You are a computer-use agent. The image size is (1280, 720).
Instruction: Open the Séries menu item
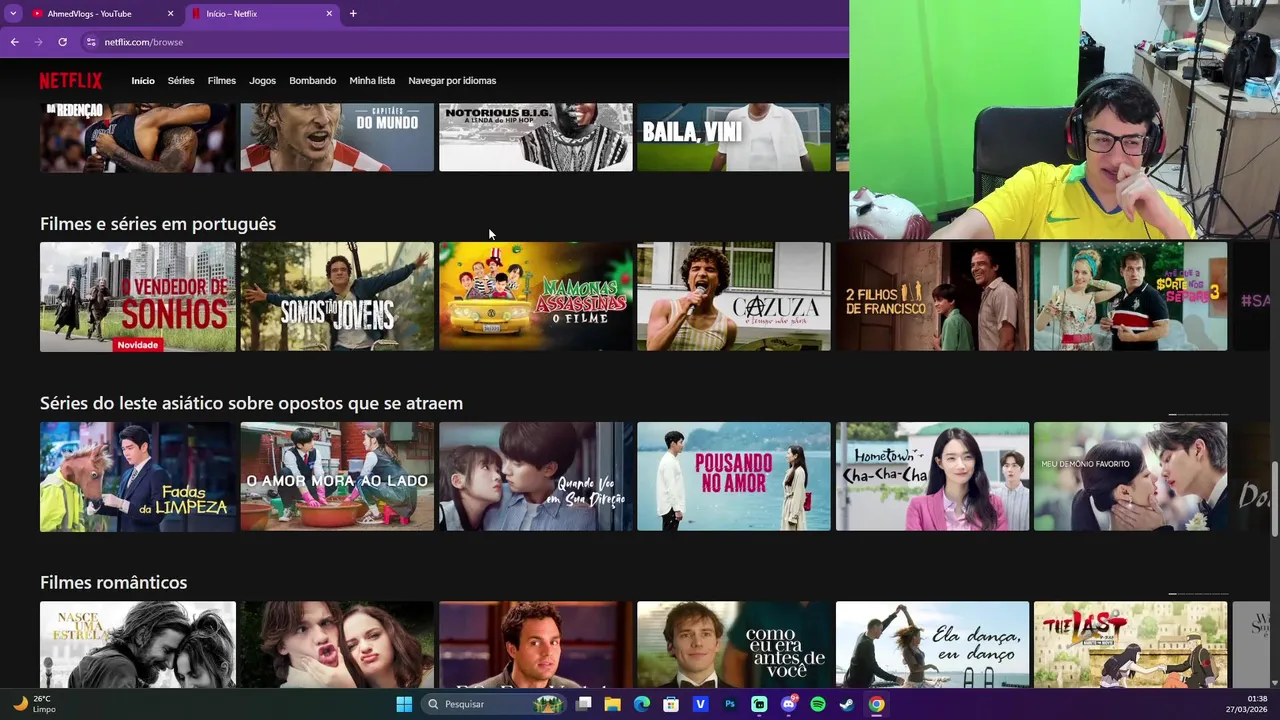point(181,81)
